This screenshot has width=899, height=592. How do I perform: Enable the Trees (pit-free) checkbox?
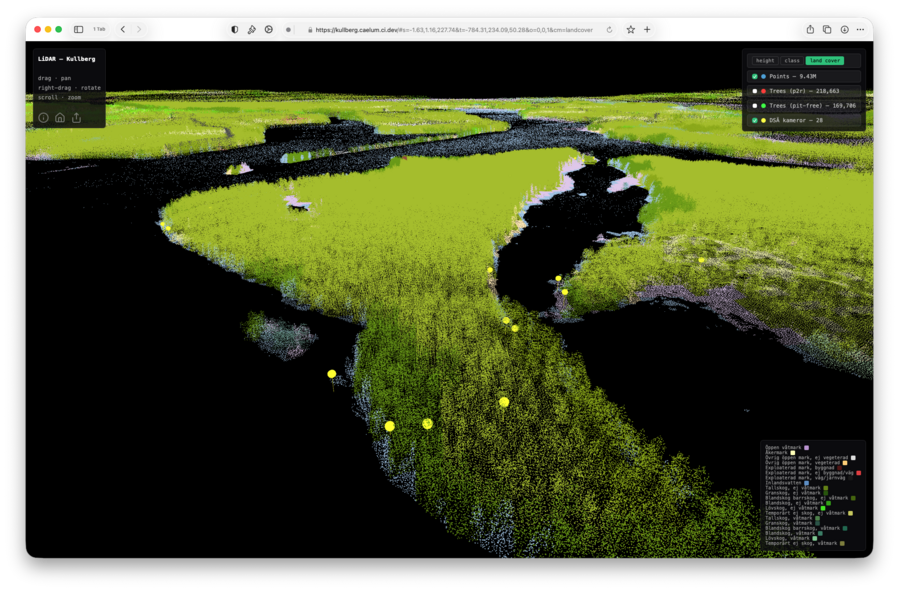click(755, 105)
